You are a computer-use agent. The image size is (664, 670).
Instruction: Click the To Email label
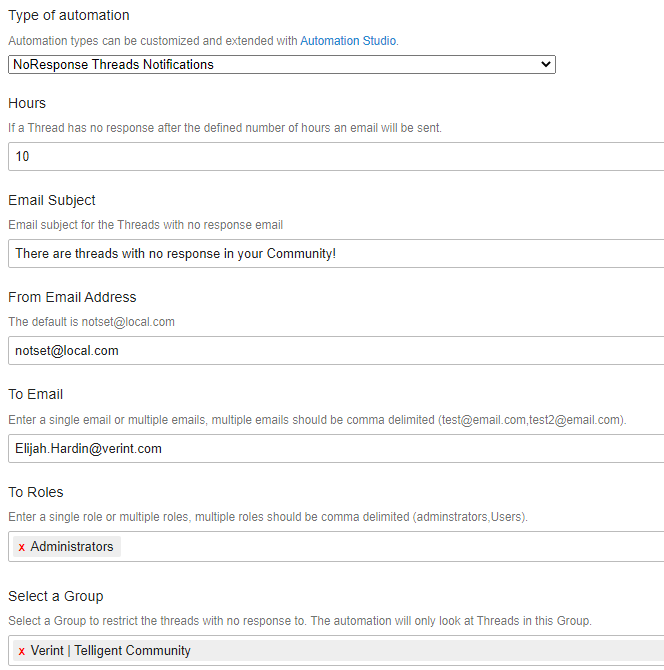pos(35,394)
